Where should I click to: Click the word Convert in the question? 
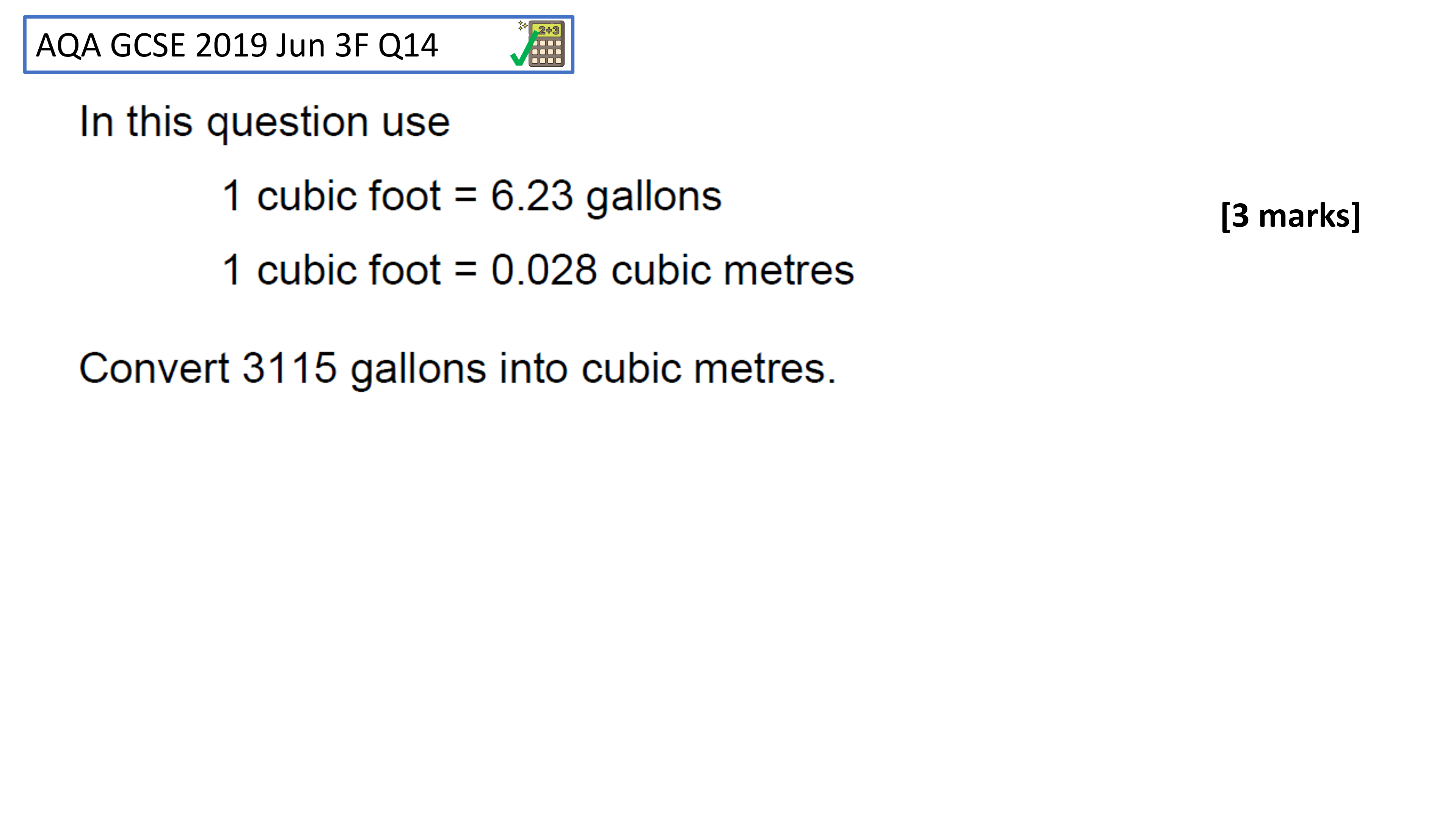click(154, 368)
